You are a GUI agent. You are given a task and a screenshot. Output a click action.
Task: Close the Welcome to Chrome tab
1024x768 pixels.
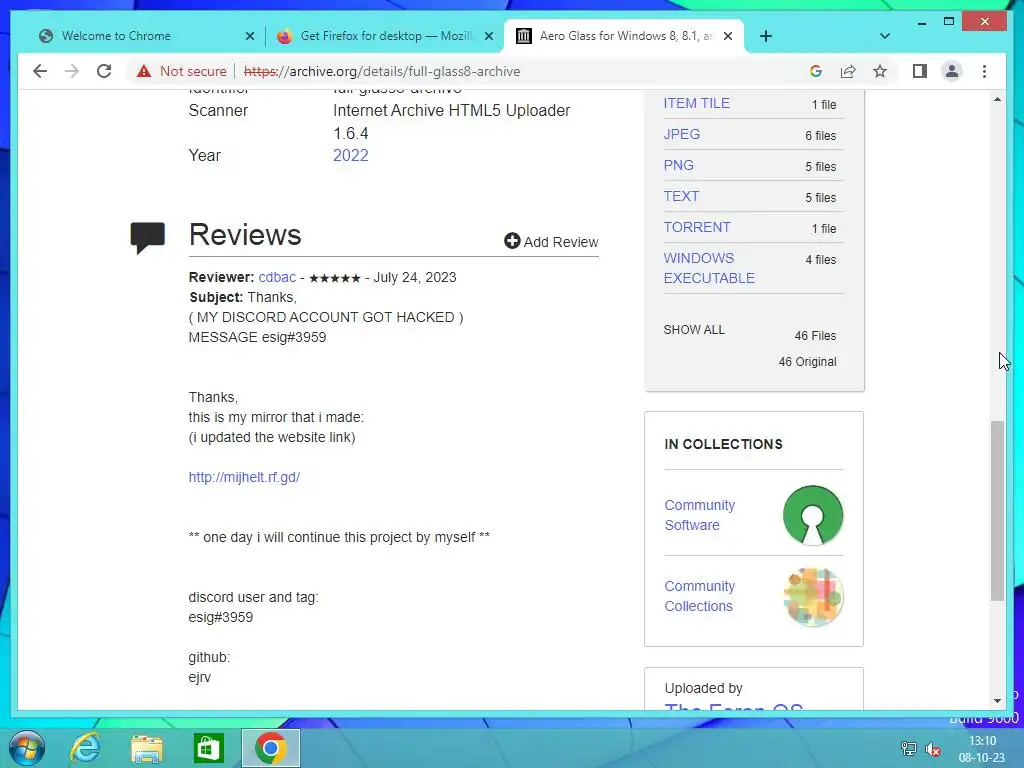[249, 36]
